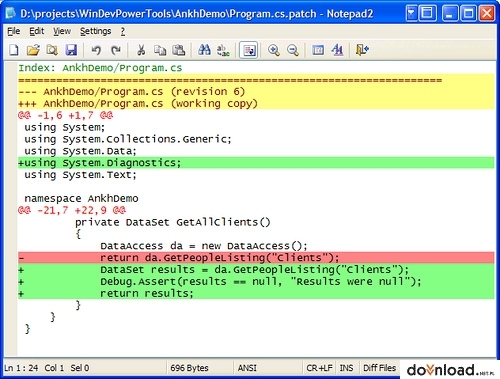Zoom out with the magnifier minus icon

pyautogui.click(x=293, y=50)
